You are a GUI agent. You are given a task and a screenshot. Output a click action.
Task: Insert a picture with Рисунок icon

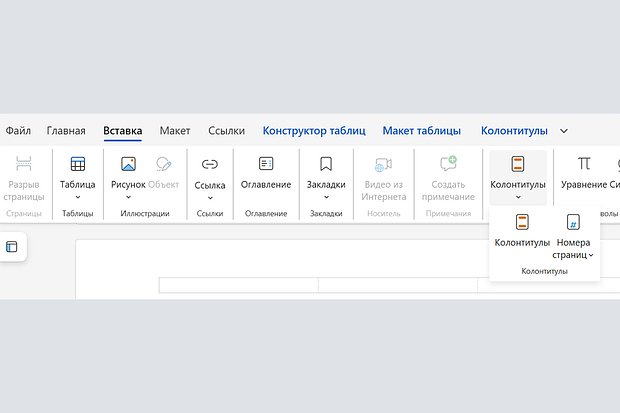pyautogui.click(x=128, y=164)
